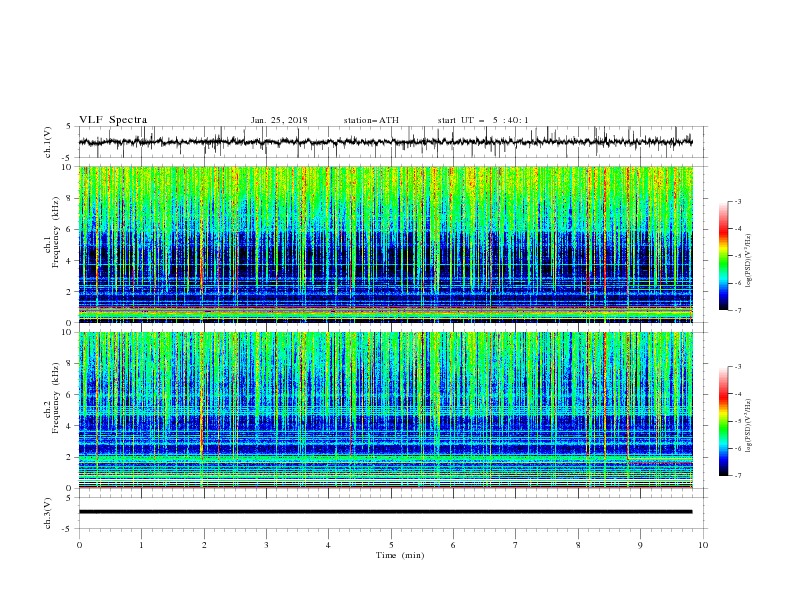This screenshot has height=612, width=792.
Task: Click the ch.1 spectrogram color scale bar
Action: coord(723,256)
